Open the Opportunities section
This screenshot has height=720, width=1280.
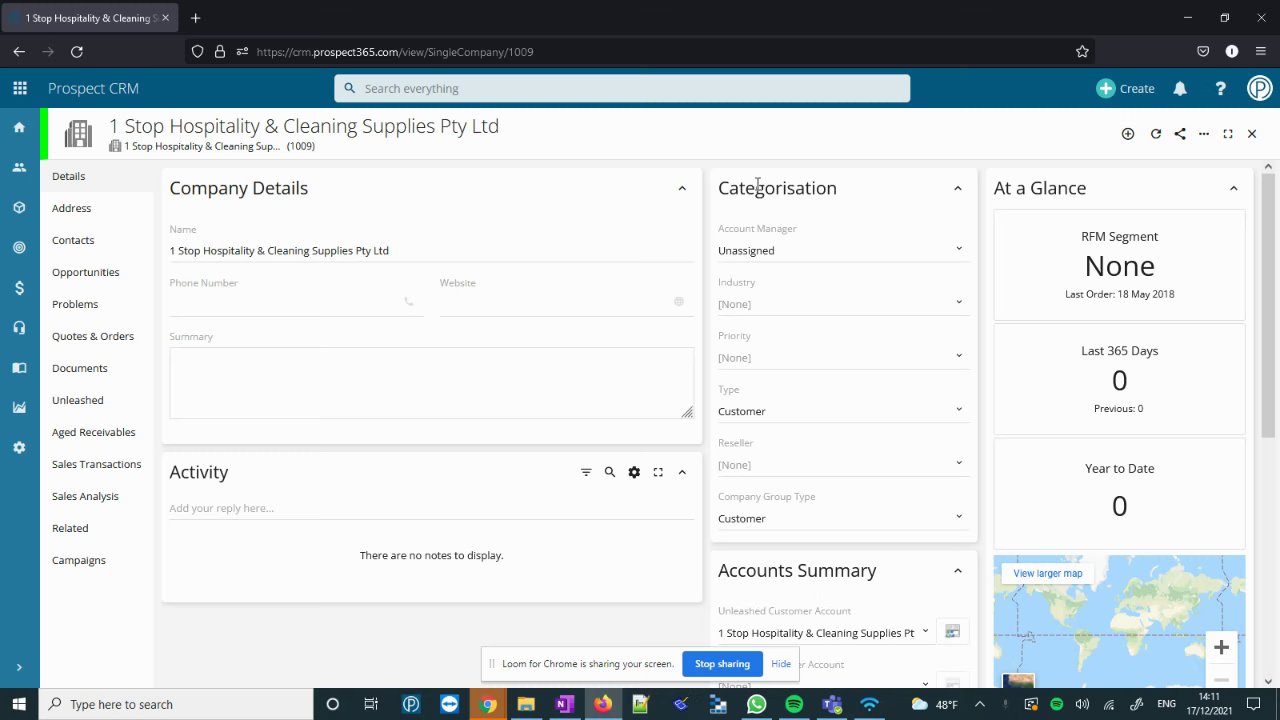pos(86,272)
